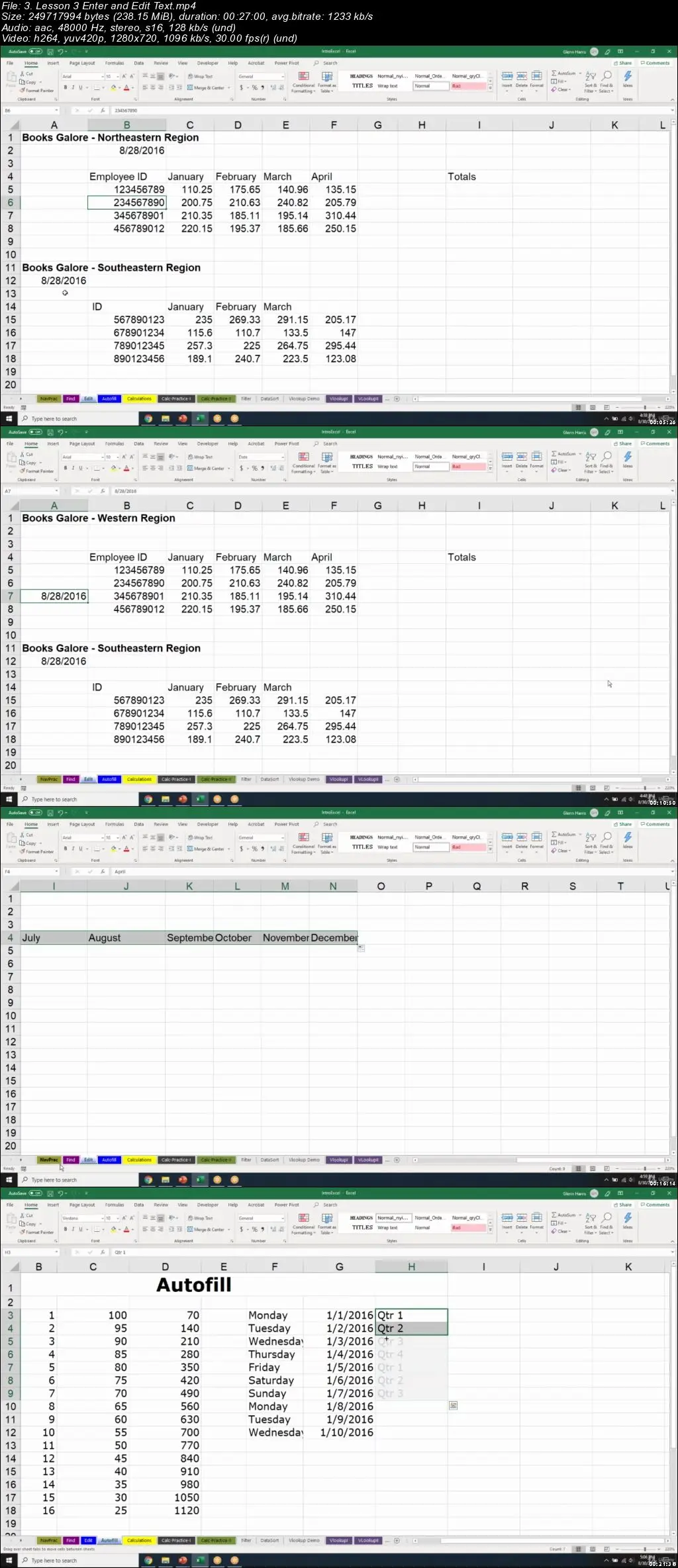Screen dimensions: 678x1568
Task: Open Name Box dropdown in the July–December window
Action: click(56, 872)
